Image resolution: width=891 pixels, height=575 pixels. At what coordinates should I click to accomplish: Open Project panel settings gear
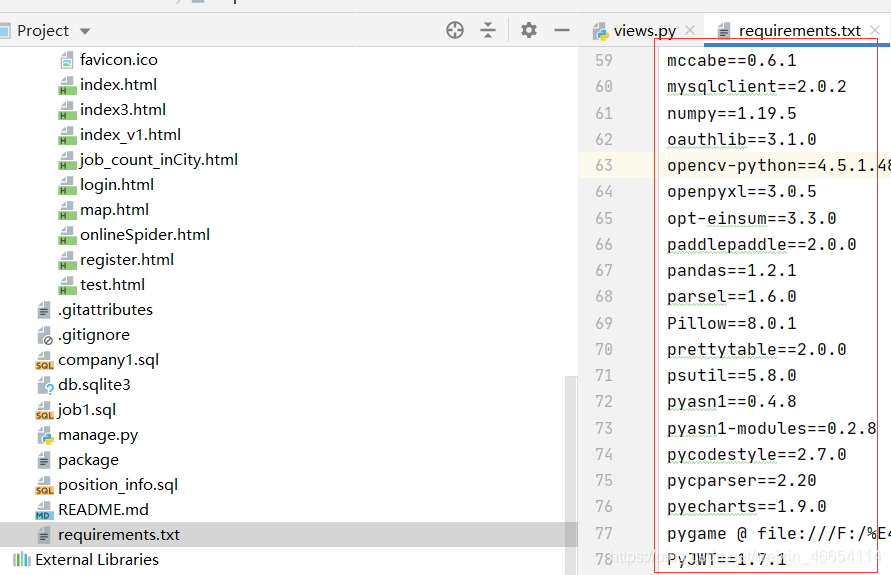click(528, 30)
